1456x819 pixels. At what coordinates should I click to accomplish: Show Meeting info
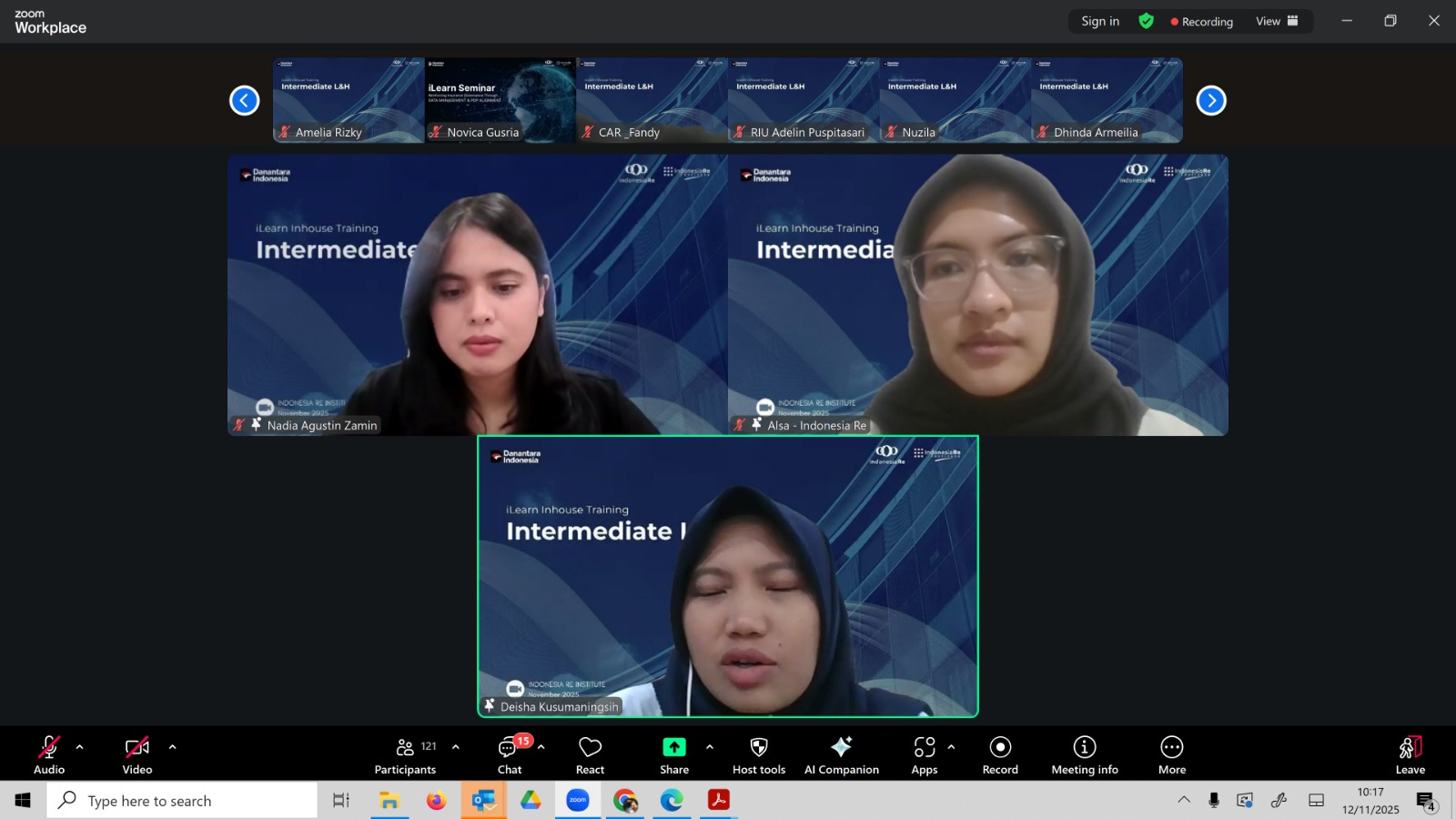(x=1084, y=755)
